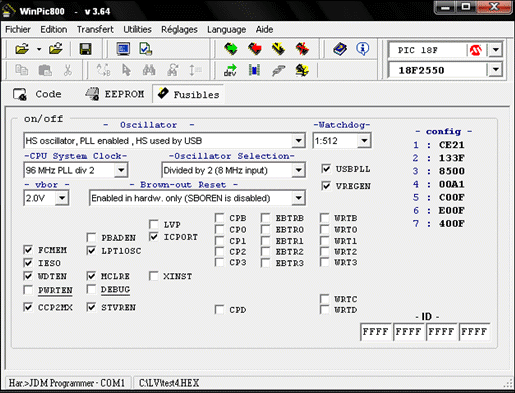Open the blue book help icon
Viewport: 515px width, 393px height.
pos(340,49)
